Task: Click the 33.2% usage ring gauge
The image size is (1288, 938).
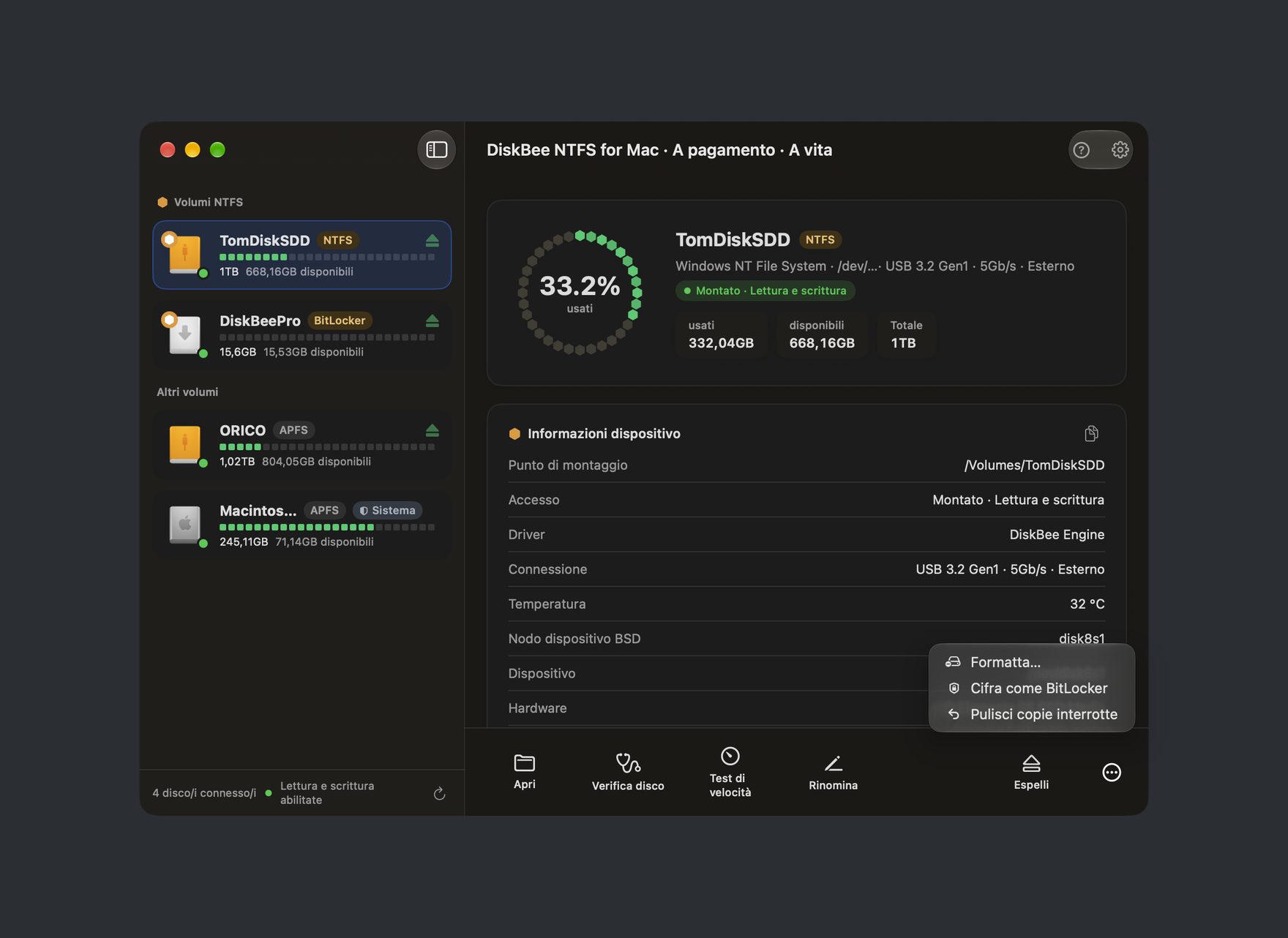Action: 580,293
